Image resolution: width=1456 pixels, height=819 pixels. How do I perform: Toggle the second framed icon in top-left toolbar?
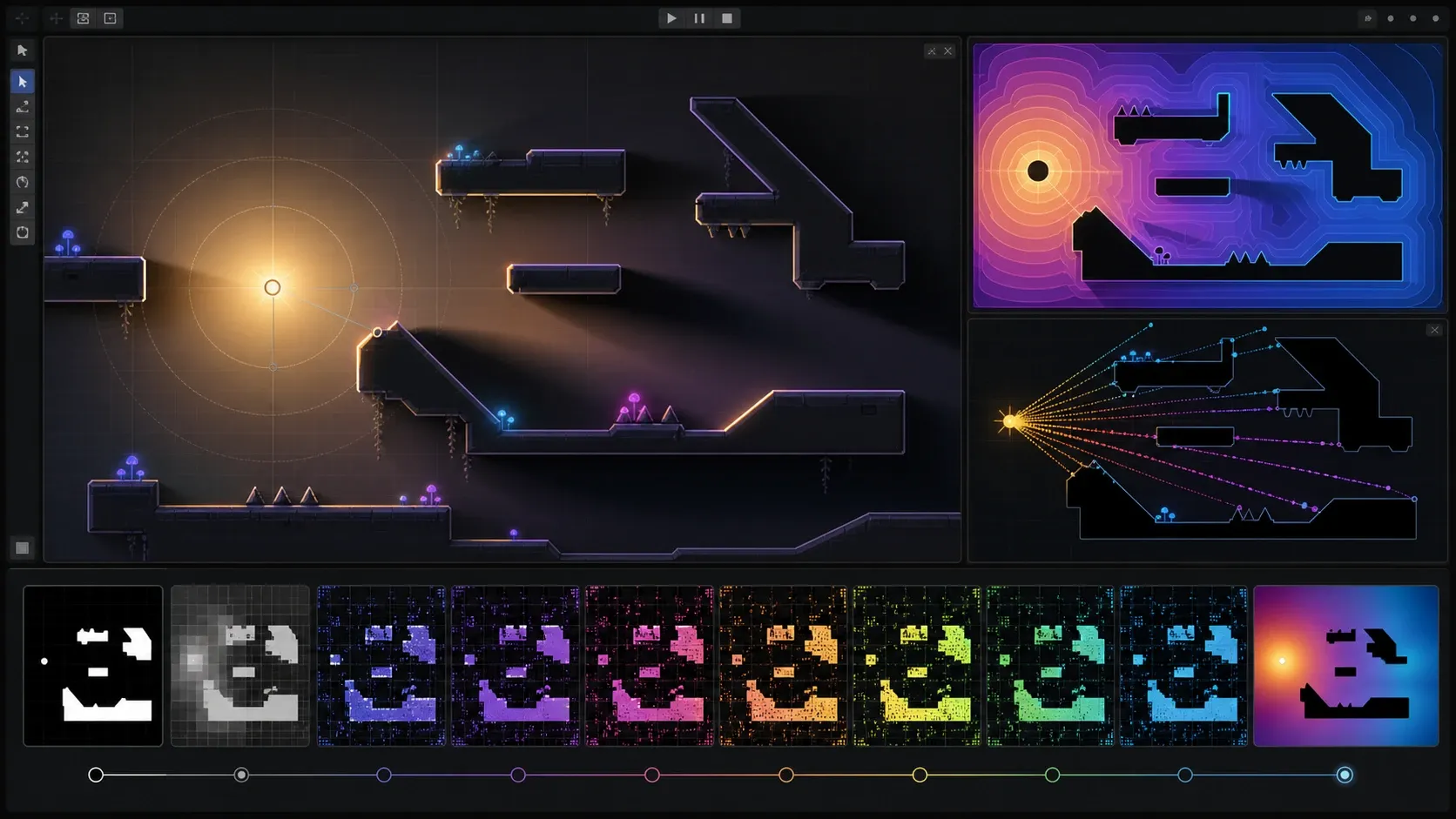click(111, 18)
